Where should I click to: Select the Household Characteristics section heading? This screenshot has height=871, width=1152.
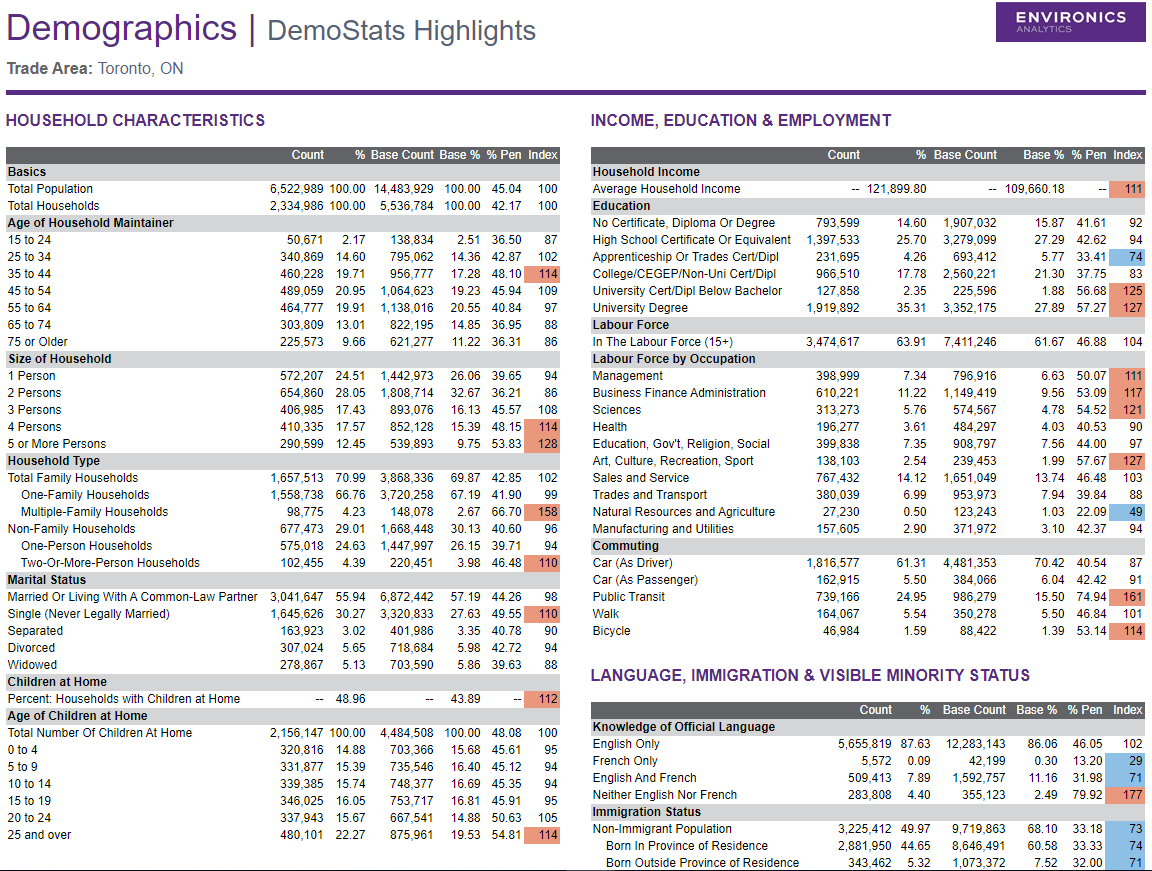coord(135,120)
